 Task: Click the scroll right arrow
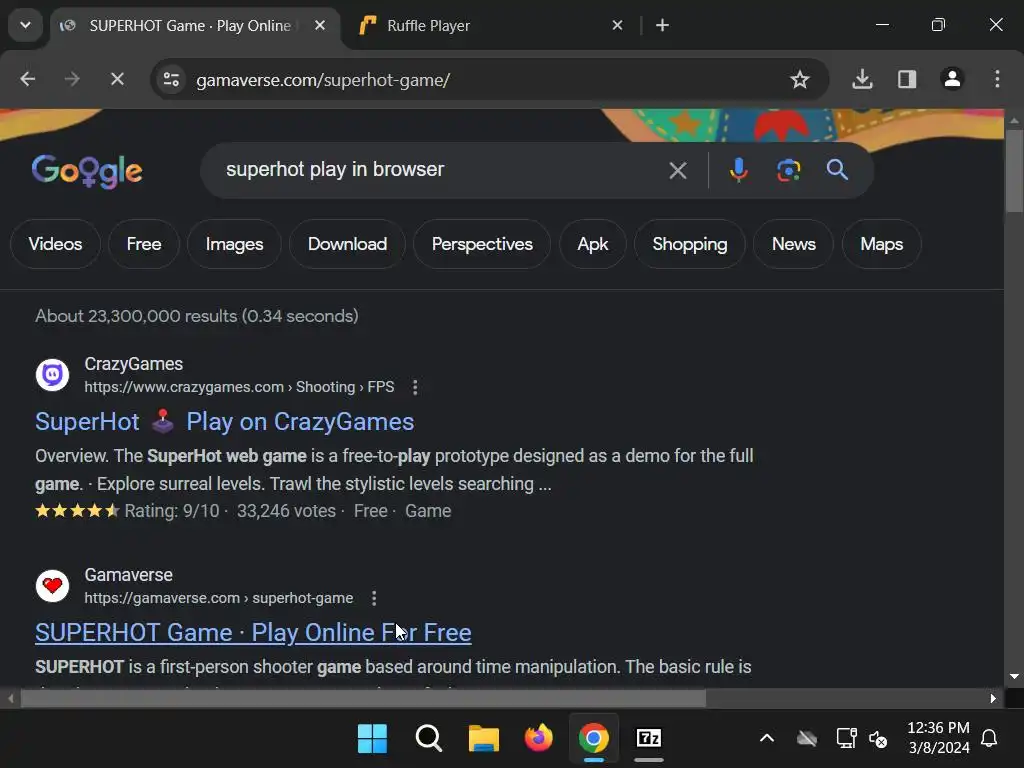[x=993, y=698]
